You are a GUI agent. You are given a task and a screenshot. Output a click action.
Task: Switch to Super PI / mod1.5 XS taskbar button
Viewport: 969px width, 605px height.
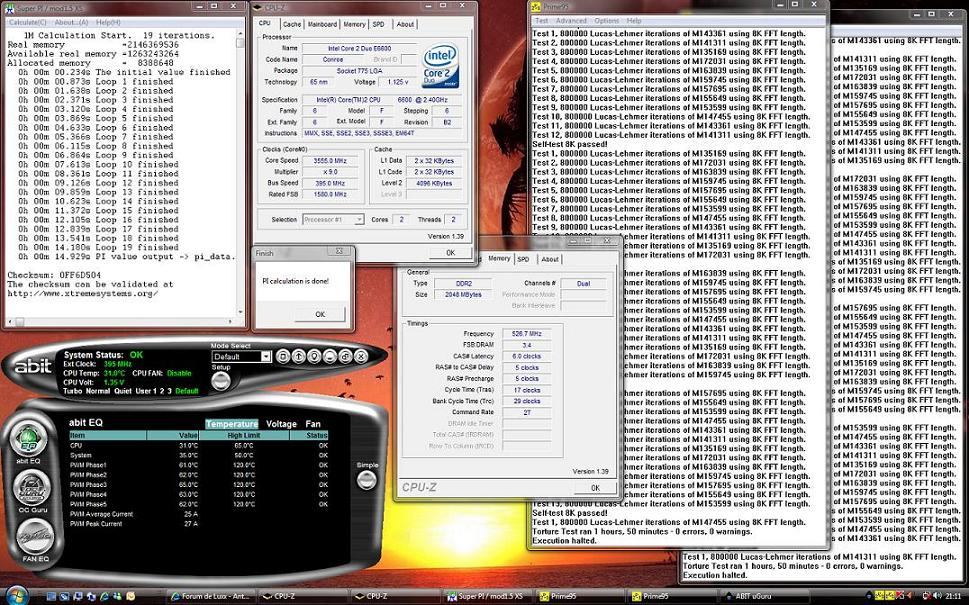pos(488,596)
